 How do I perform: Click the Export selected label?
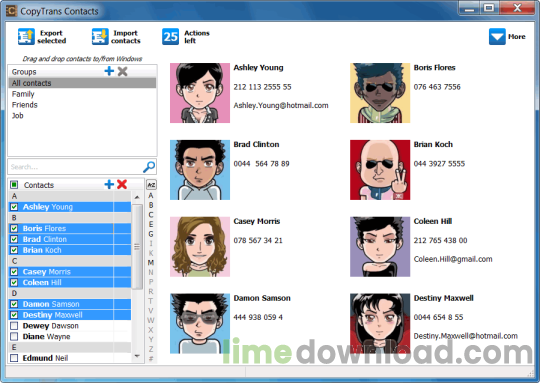point(52,37)
